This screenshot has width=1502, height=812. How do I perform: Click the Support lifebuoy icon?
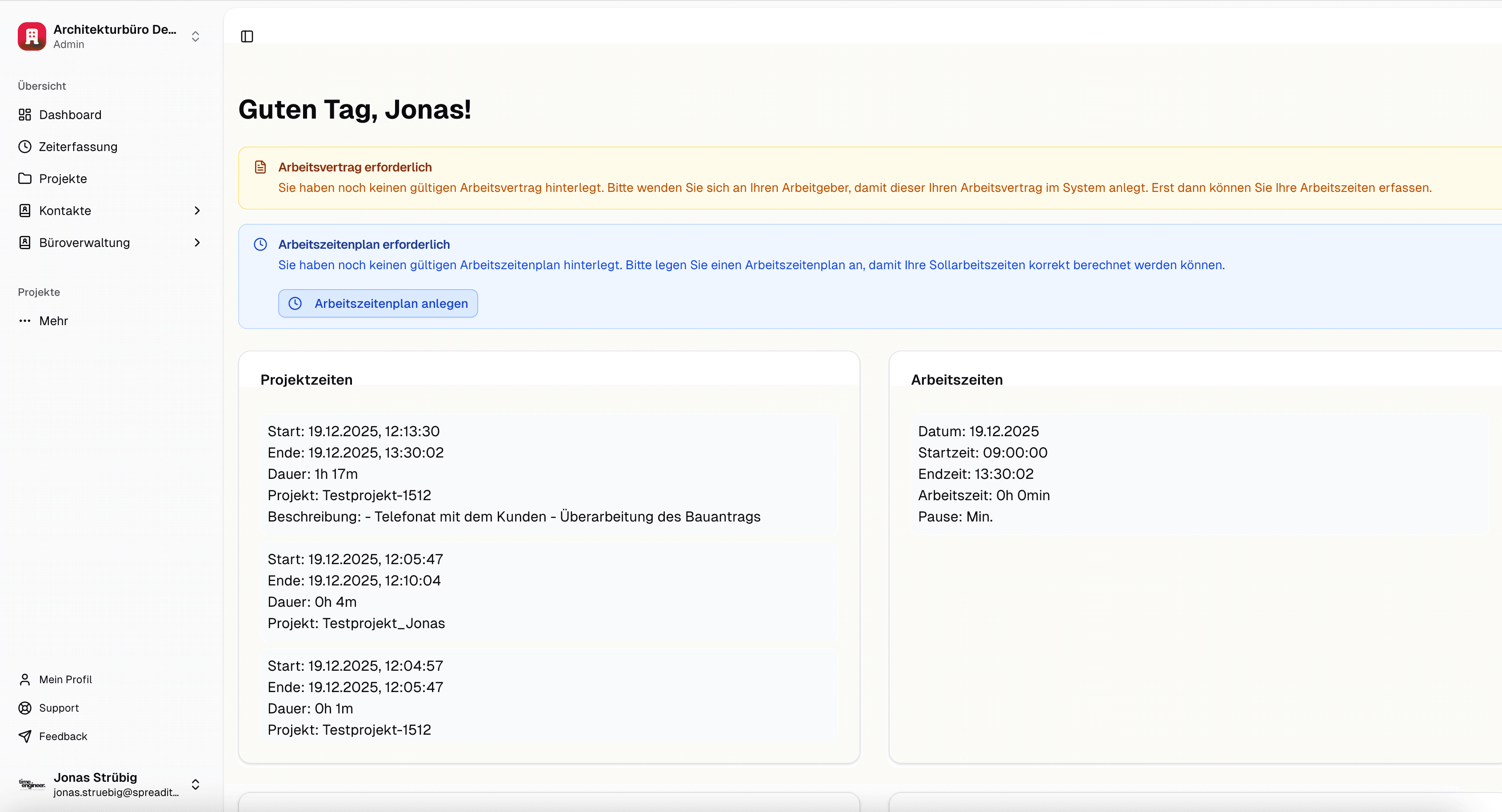tap(25, 708)
